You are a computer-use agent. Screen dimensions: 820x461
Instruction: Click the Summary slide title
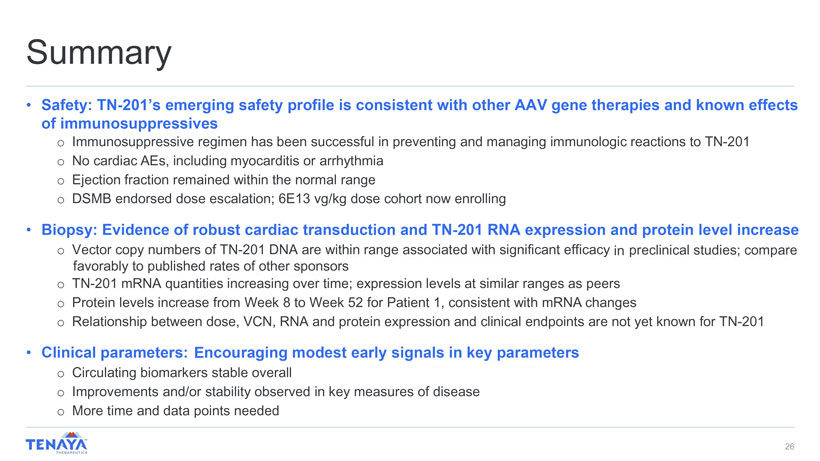pos(99,52)
